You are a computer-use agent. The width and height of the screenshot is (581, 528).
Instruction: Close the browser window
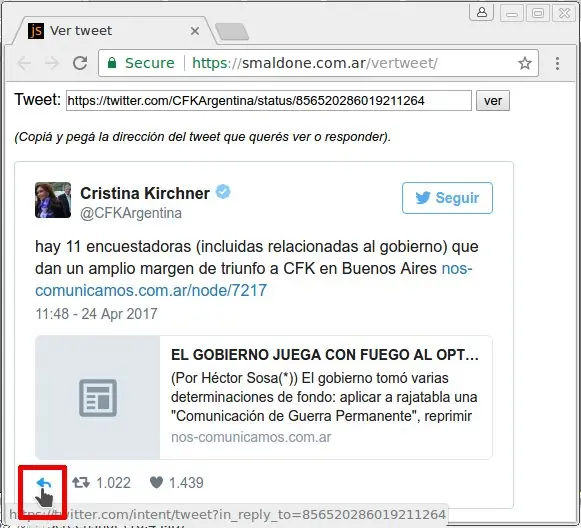click(x=564, y=13)
